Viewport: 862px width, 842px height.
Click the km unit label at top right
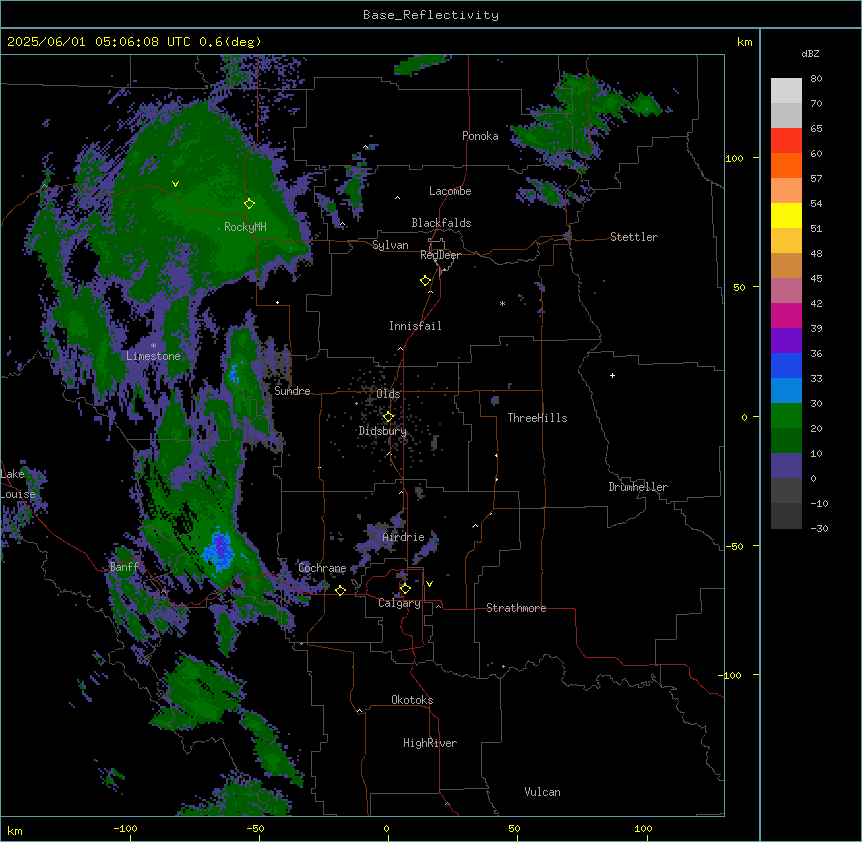click(x=744, y=42)
